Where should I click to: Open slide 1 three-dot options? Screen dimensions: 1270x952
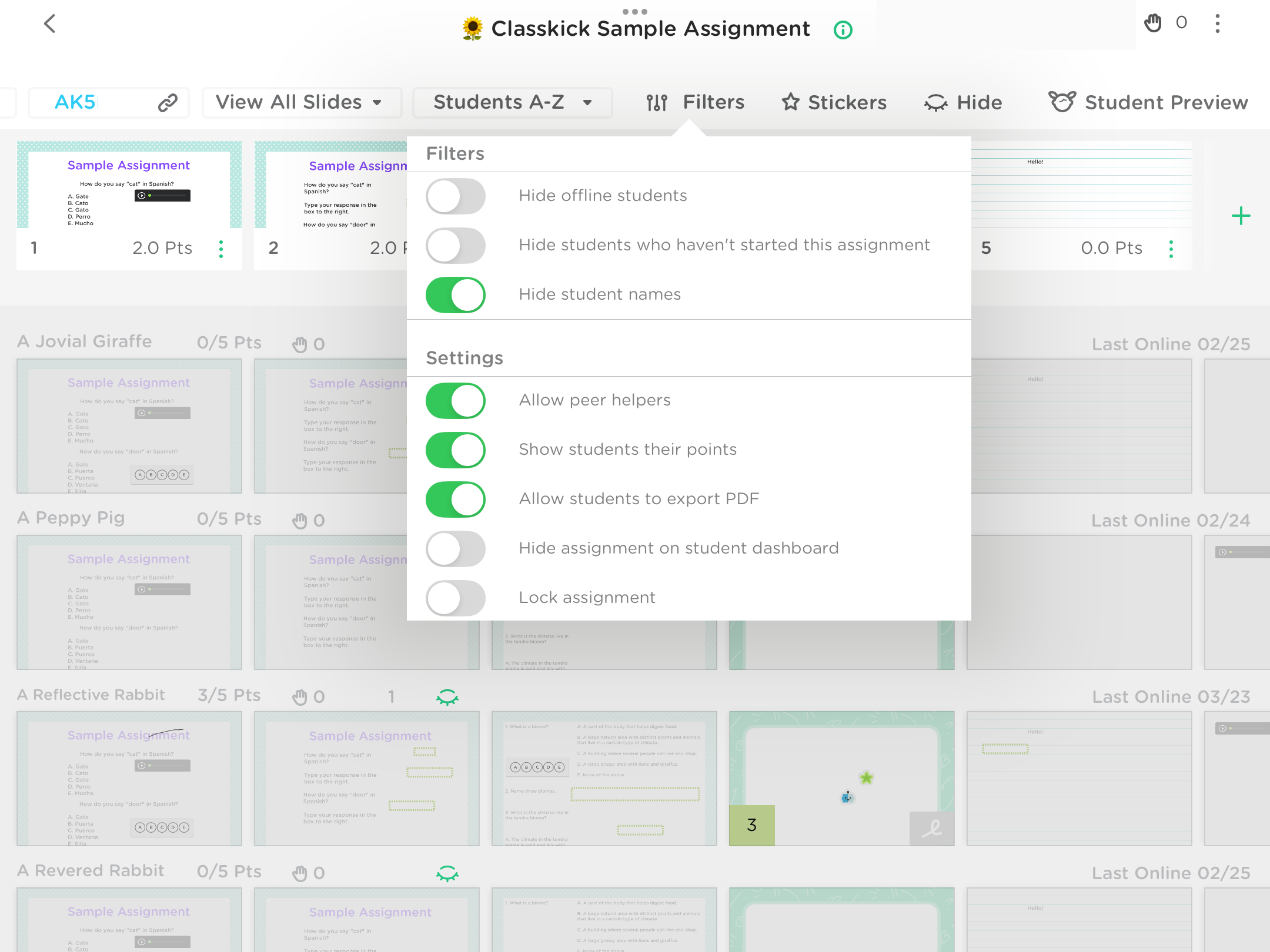(x=221, y=249)
